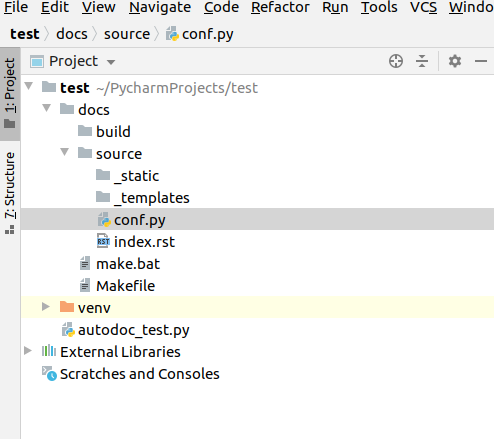Expand the External Libraries arrow
Viewport: 494px width, 439px height.
(28, 351)
